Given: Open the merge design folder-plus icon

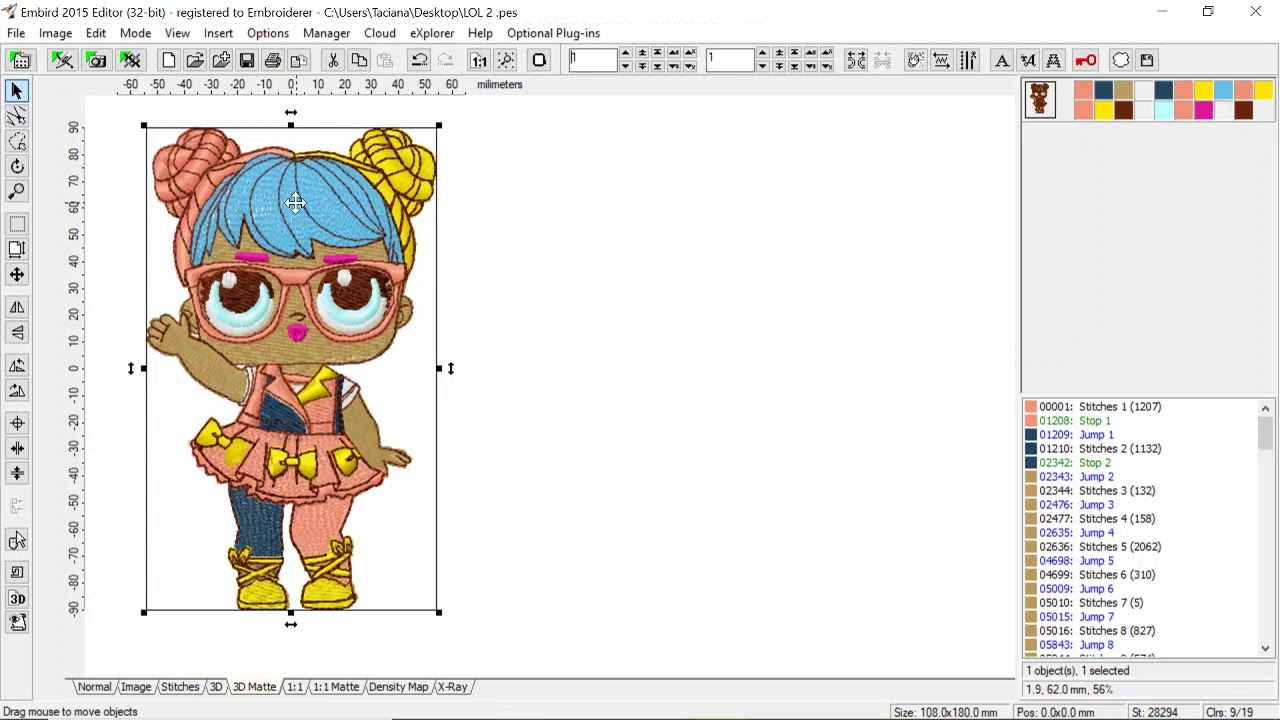Looking at the screenshot, I should click(x=221, y=61).
